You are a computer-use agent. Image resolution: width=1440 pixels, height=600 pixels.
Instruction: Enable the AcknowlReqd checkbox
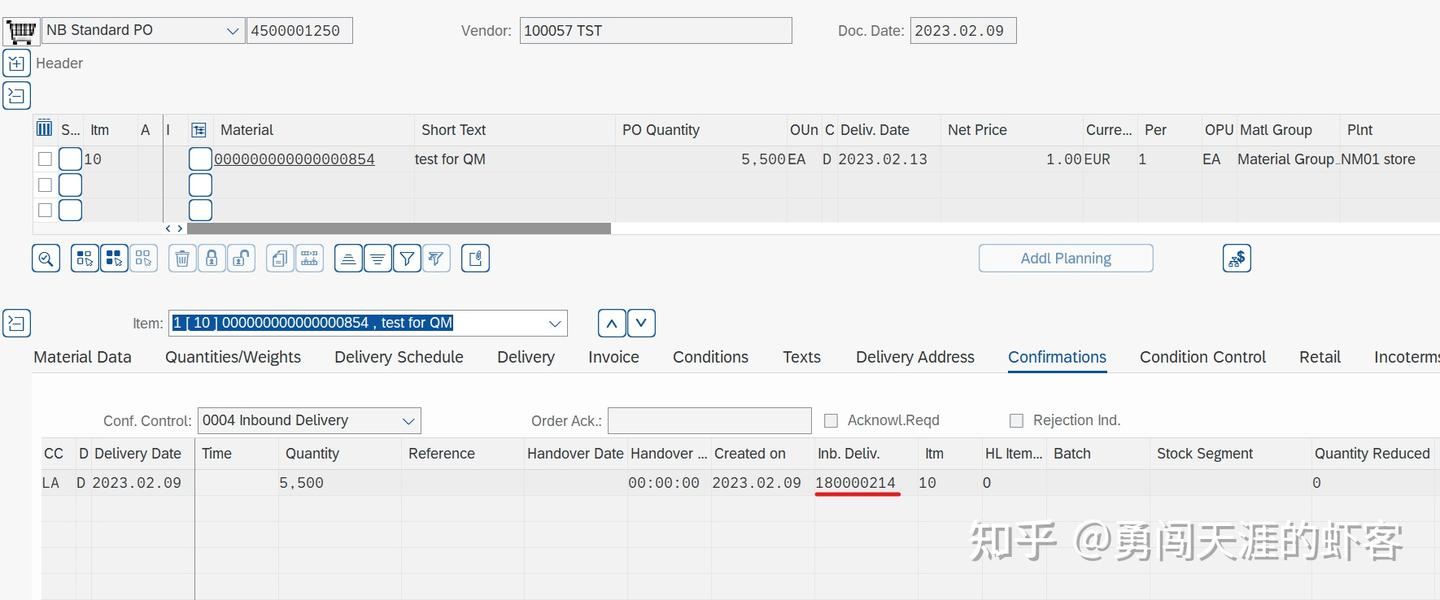point(831,420)
